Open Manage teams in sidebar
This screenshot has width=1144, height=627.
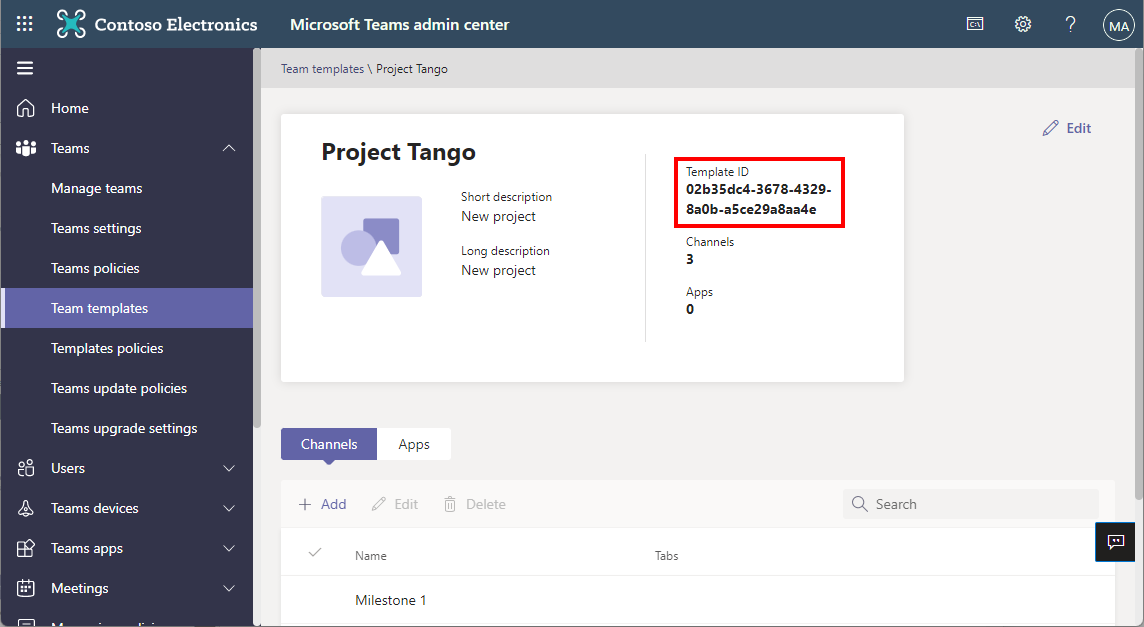pyautogui.click(x=97, y=188)
